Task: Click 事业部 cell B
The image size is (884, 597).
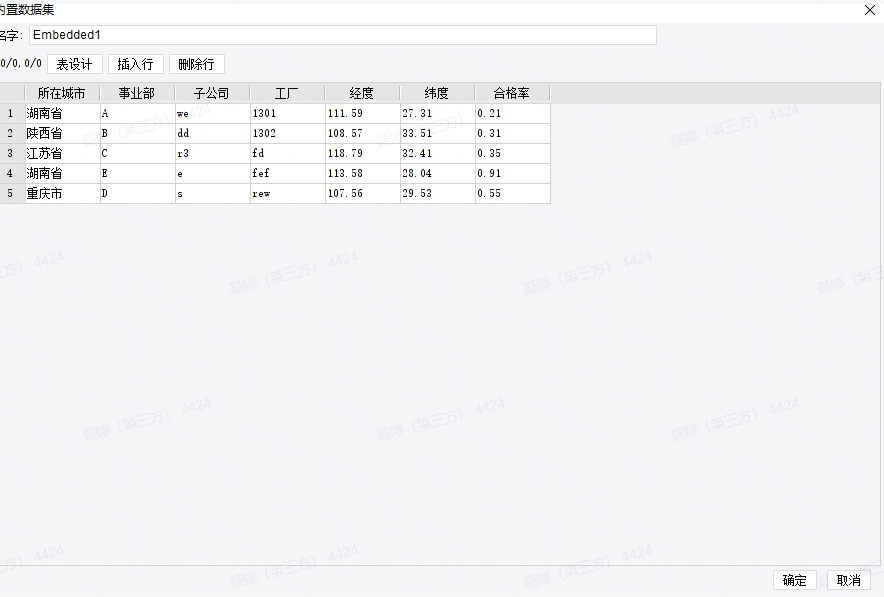Action: tap(138, 134)
